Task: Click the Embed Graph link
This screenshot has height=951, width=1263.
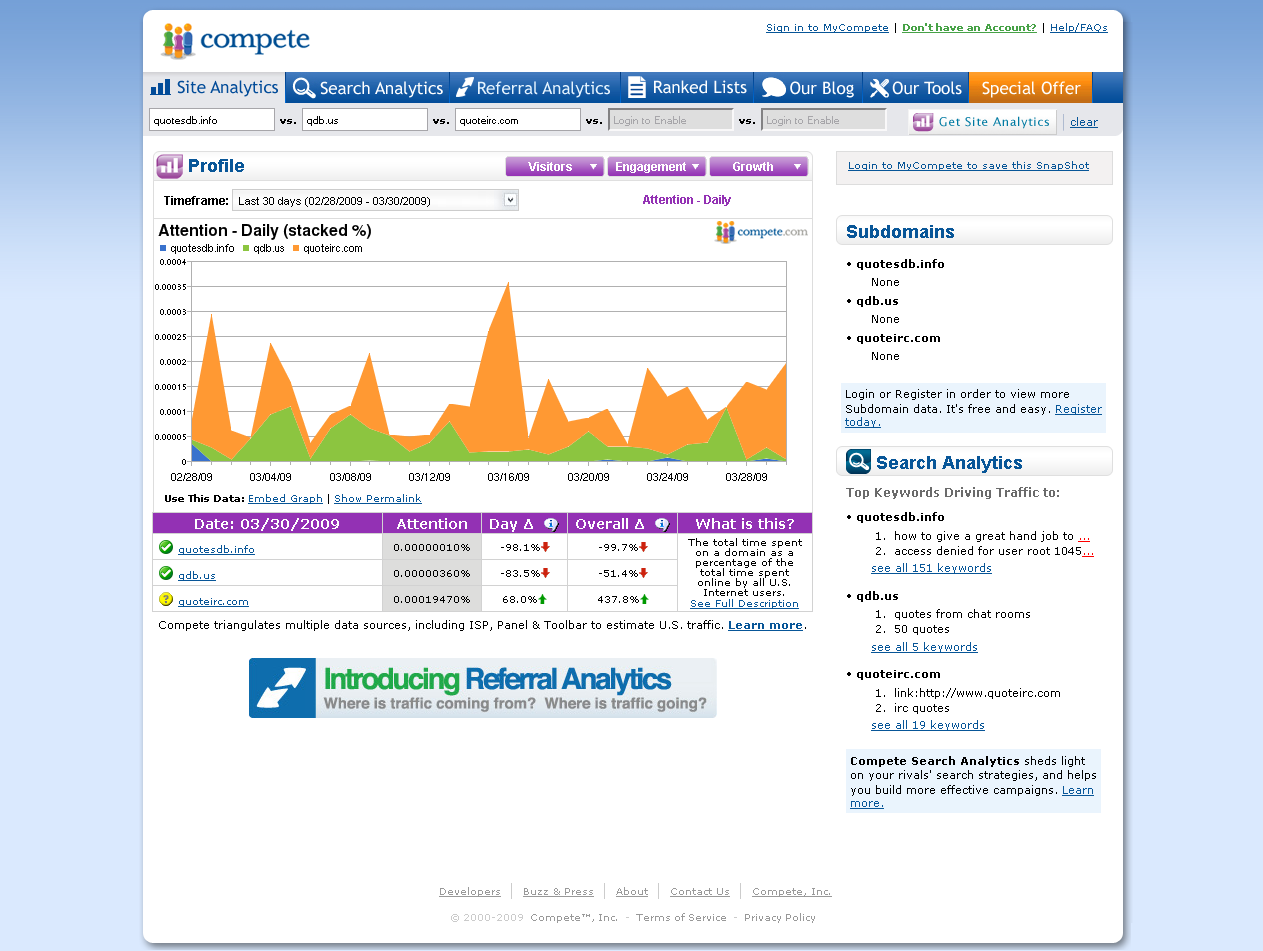Action: 285,498
